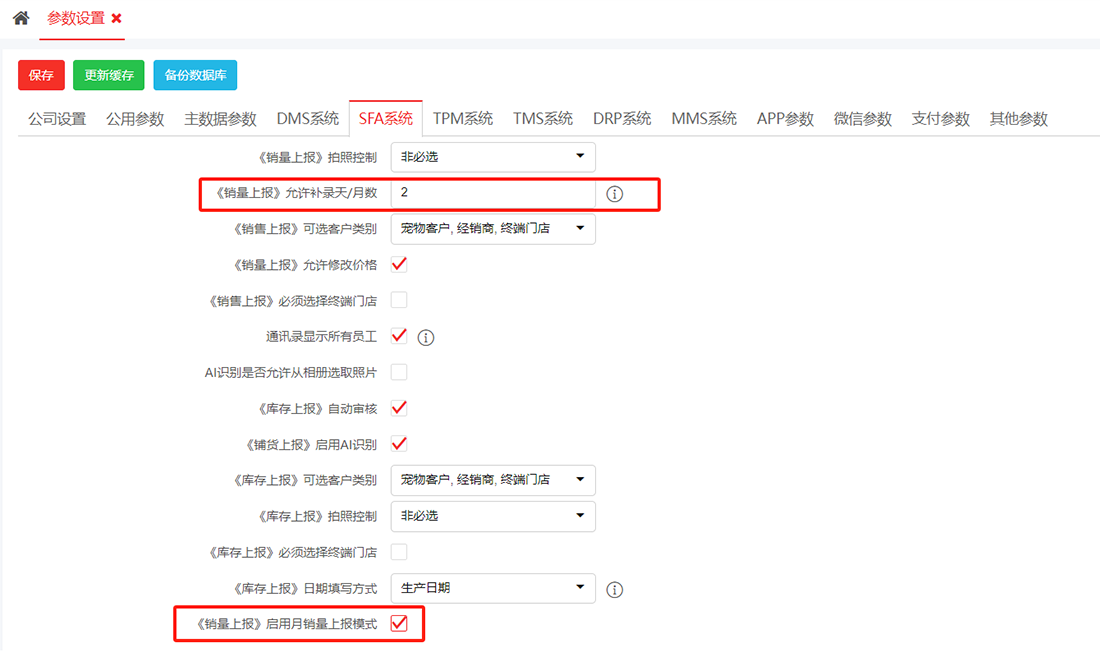Click info icon beside 日期填写方式 dropdown
Screen dimensions: 1100x660
pyautogui.click(x=615, y=590)
